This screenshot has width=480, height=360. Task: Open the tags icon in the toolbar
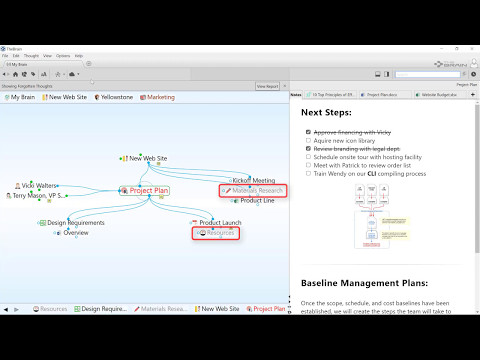[33, 74]
